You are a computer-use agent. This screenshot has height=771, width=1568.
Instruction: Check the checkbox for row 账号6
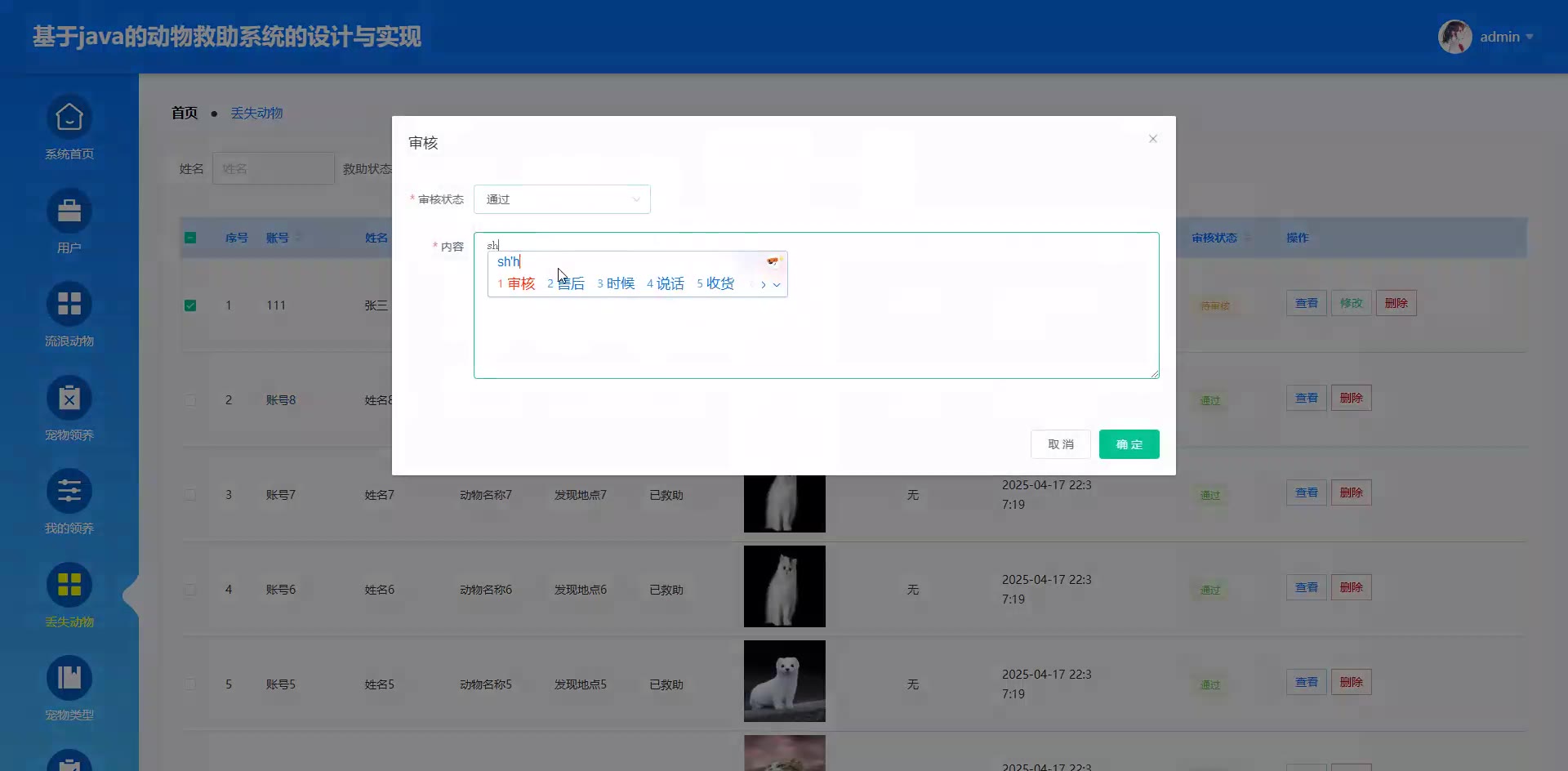(x=190, y=590)
